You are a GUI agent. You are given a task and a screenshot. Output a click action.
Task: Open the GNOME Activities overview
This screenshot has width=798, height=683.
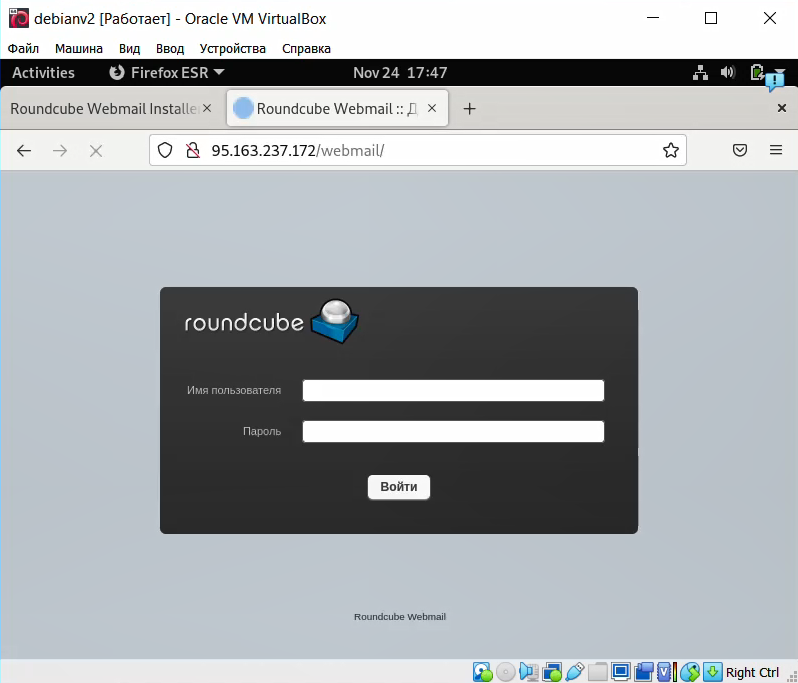coord(43,73)
